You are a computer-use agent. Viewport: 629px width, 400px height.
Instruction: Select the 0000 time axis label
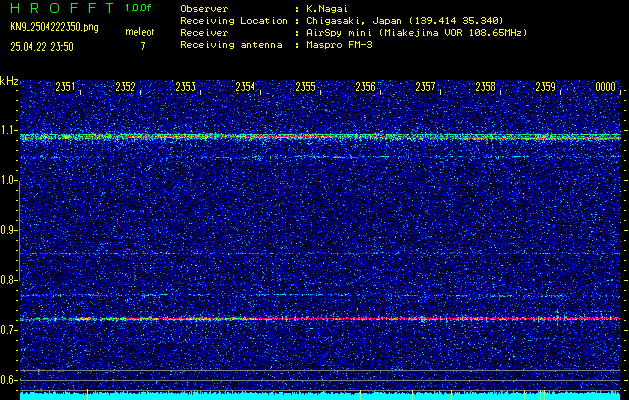click(605, 87)
